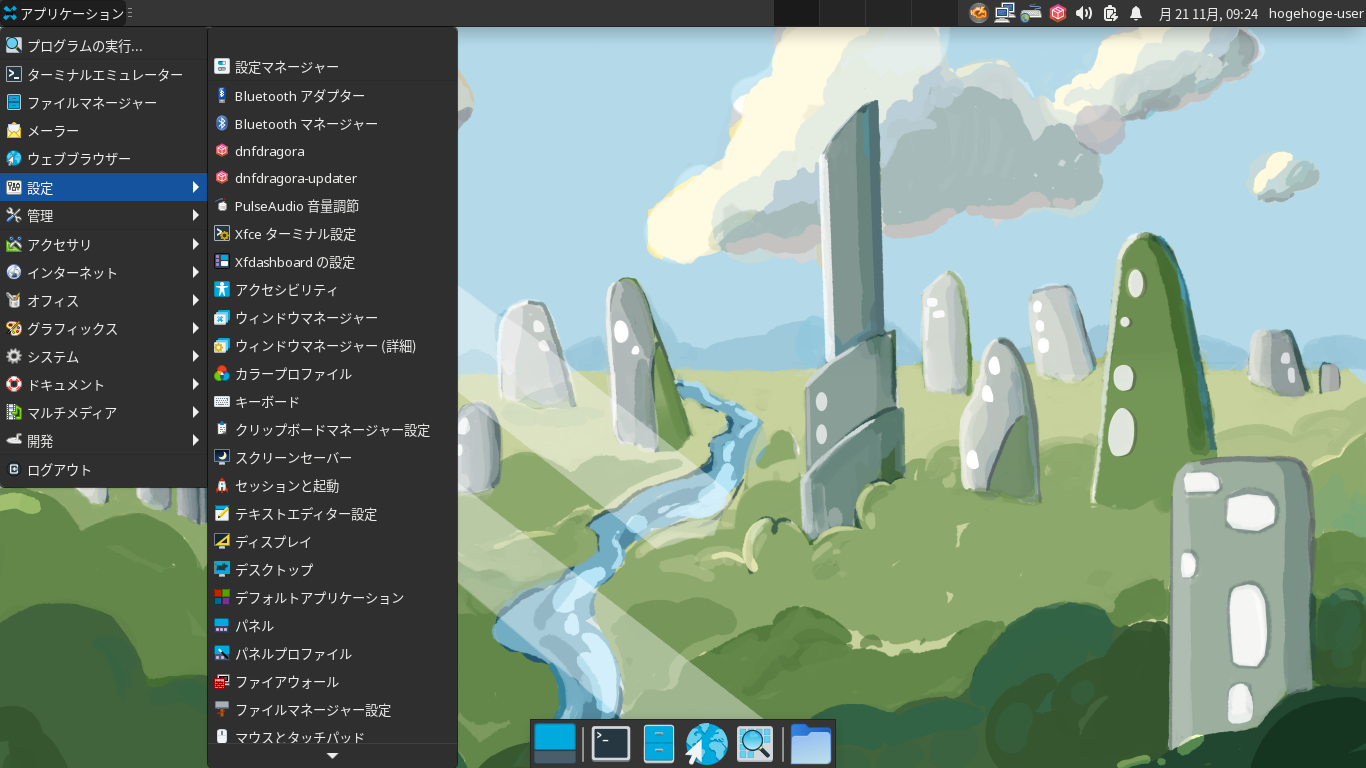Open パネルプロファイル

coord(332,654)
